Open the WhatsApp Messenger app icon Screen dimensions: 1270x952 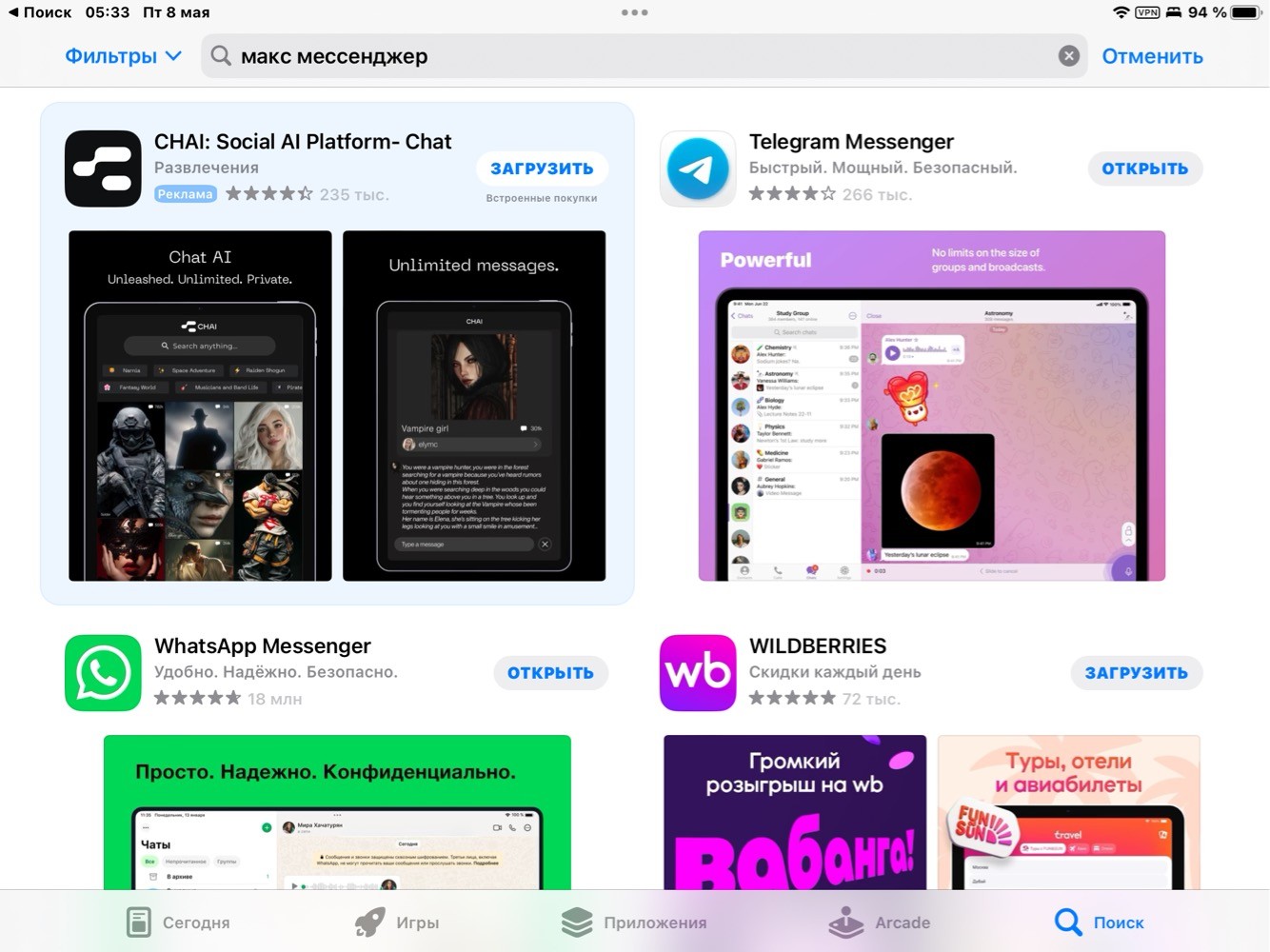[103, 673]
